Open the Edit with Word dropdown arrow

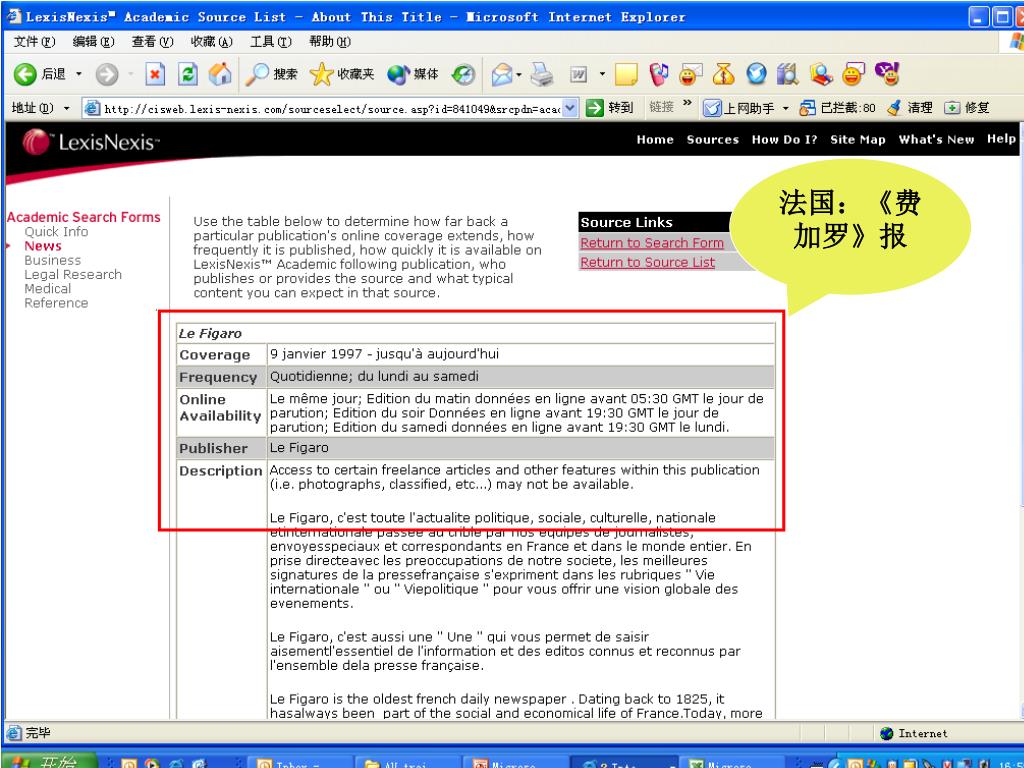click(x=601, y=74)
